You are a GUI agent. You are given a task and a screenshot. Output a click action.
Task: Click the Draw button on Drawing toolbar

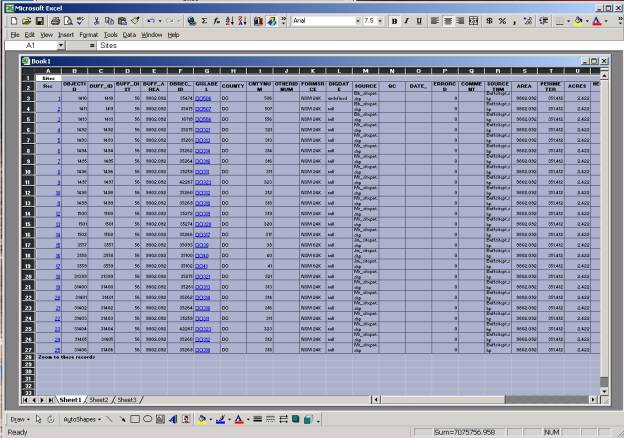click(18, 419)
